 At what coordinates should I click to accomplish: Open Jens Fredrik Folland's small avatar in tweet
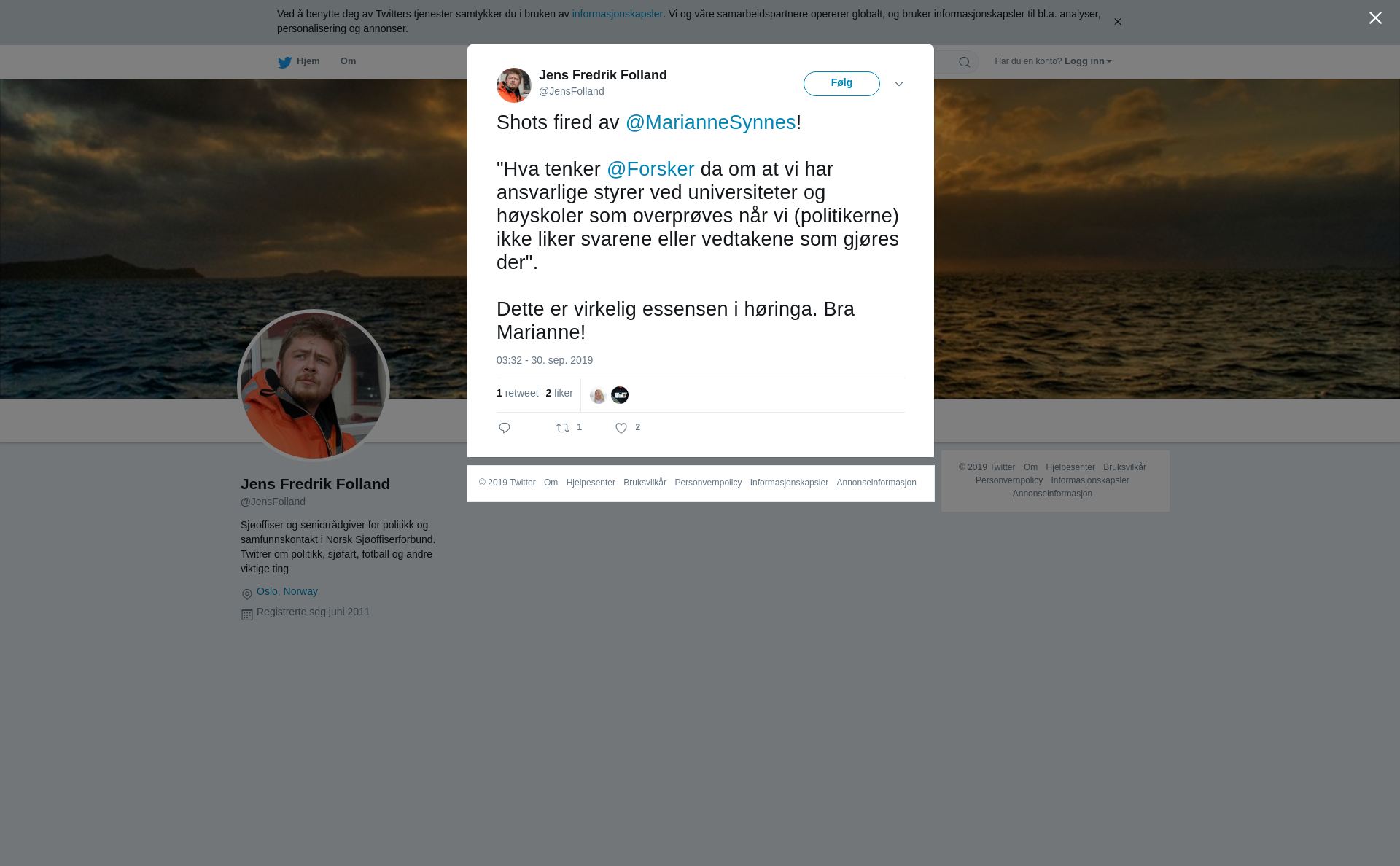pyautogui.click(x=514, y=85)
